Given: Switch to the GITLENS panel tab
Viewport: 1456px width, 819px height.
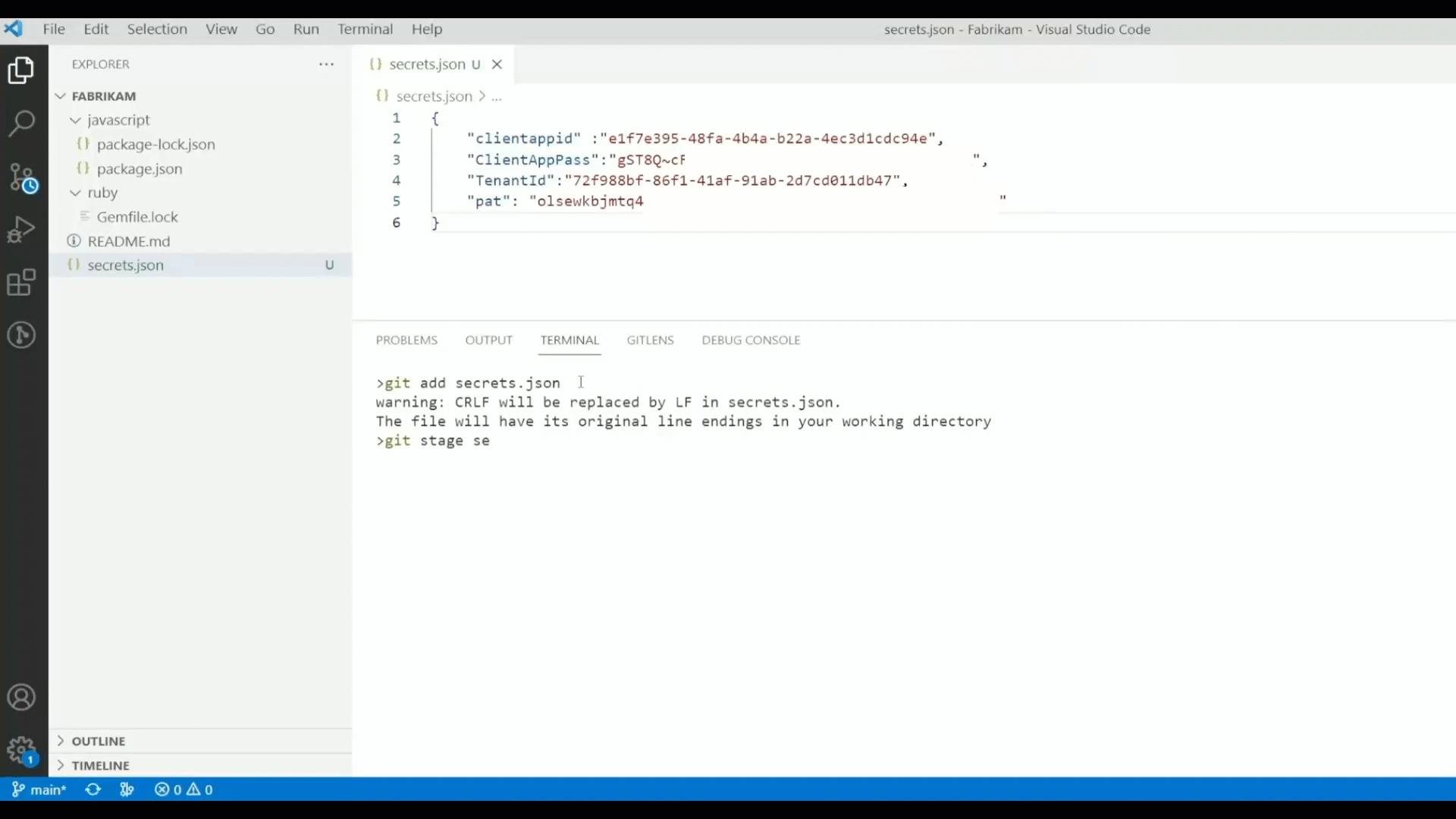Looking at the screenshot, I should click(650, 340).
